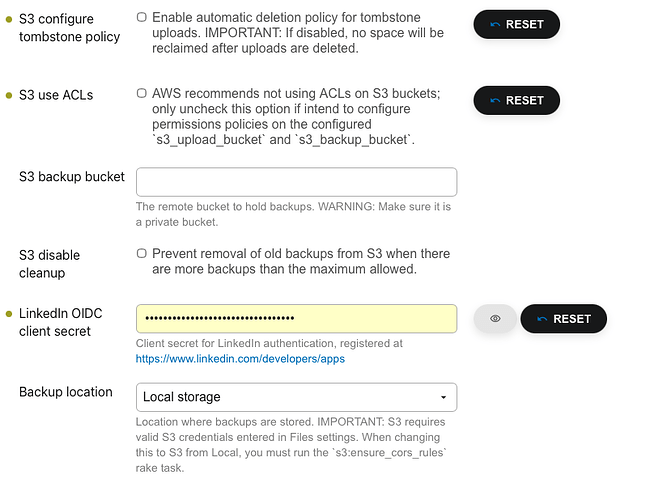Toggle the S3 use ACLs checkbox
Viewport: 666px width, 500px height.
[x=141, y=93]
